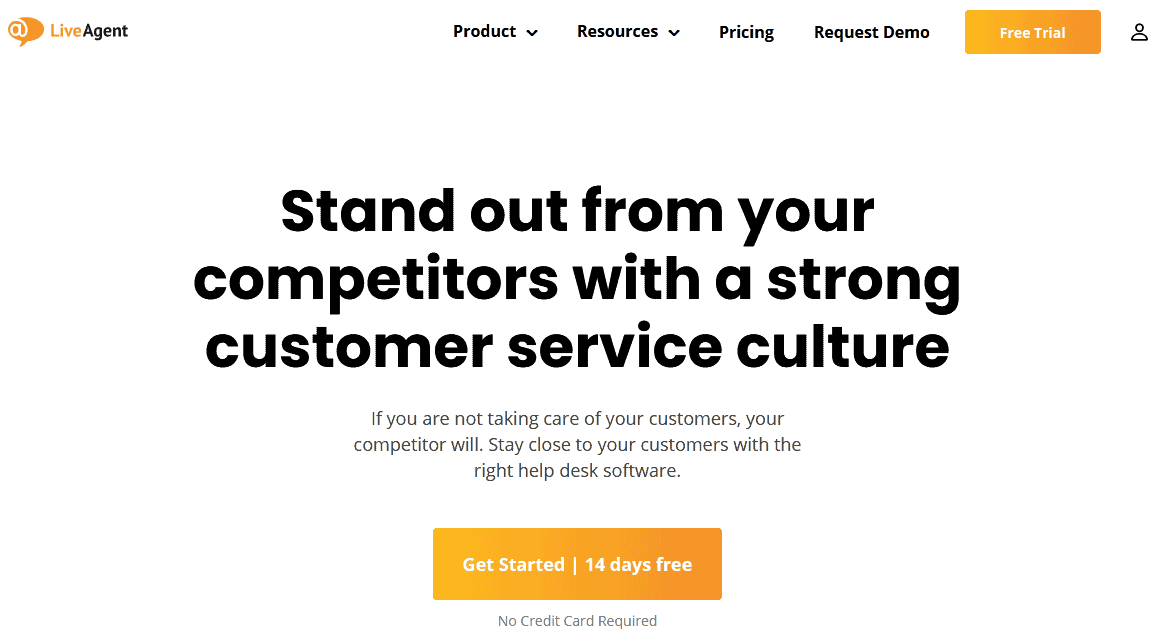Click the 'customer service culture' headline line
This screenshot has width=1159, height=642.
(577, 346)
